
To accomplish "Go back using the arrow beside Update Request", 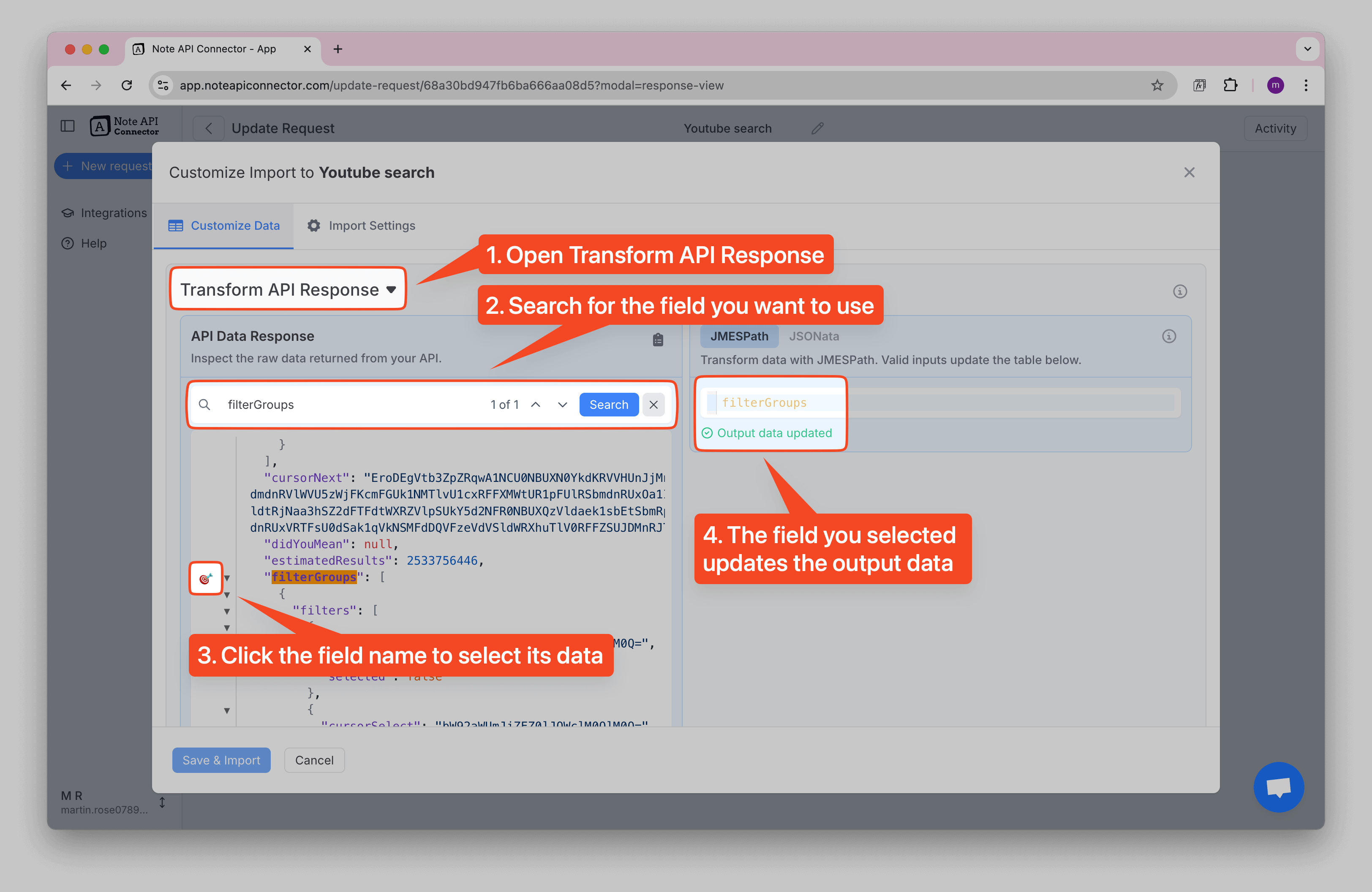I will coord(208,128).
